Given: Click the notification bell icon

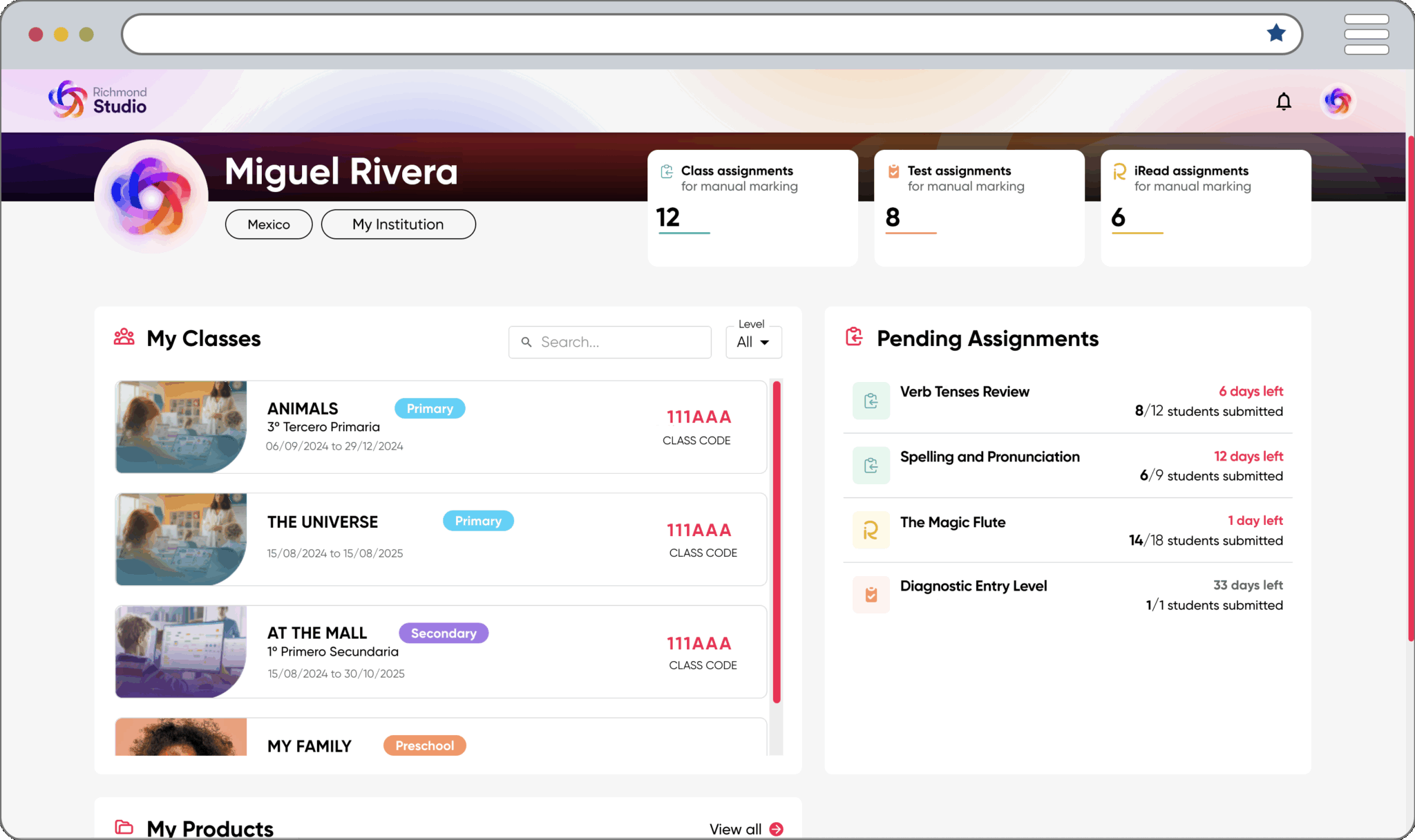Looking at the screenshot, I should click(x=1284, y=101).
